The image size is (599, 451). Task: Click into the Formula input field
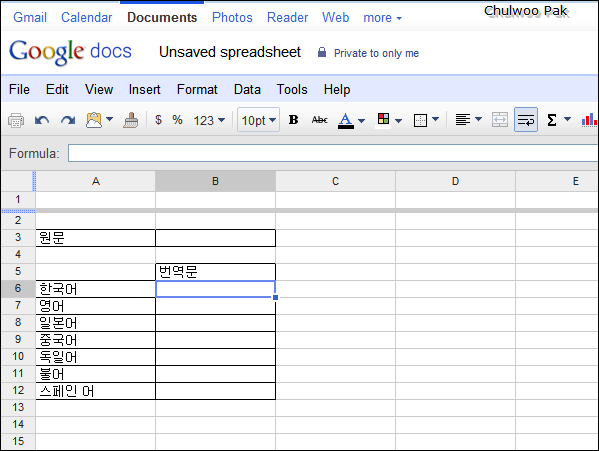(x=332, y=153)
